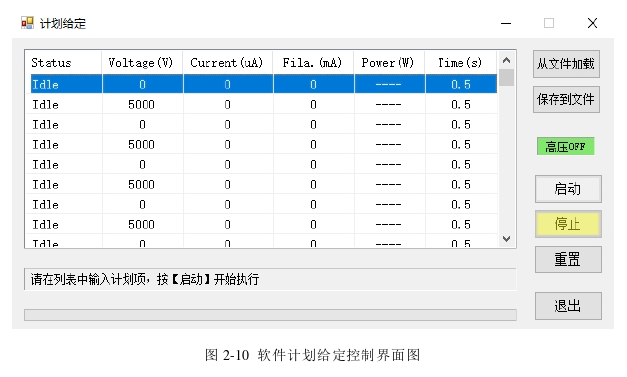Image resolution: width=627 pixels, height=377 pixels.
Task: Click the 启动 button
Action: [568, 189]
